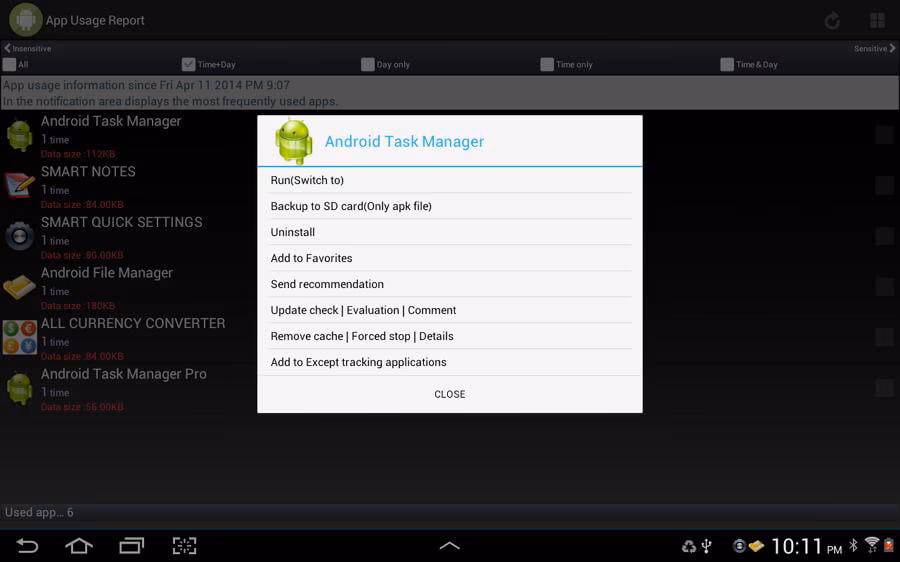Click the Insensitive left chevron
This screenshot has width=900, height=562.
7,48
